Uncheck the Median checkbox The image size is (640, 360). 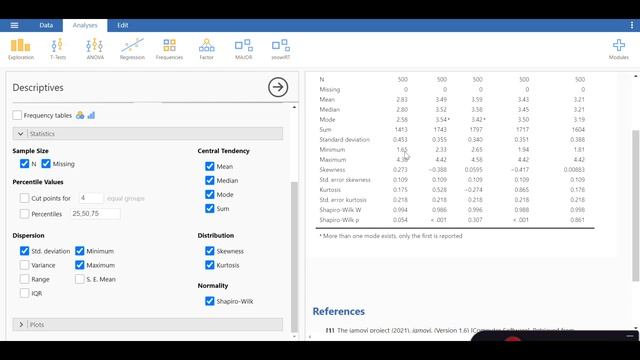(210, 180)
